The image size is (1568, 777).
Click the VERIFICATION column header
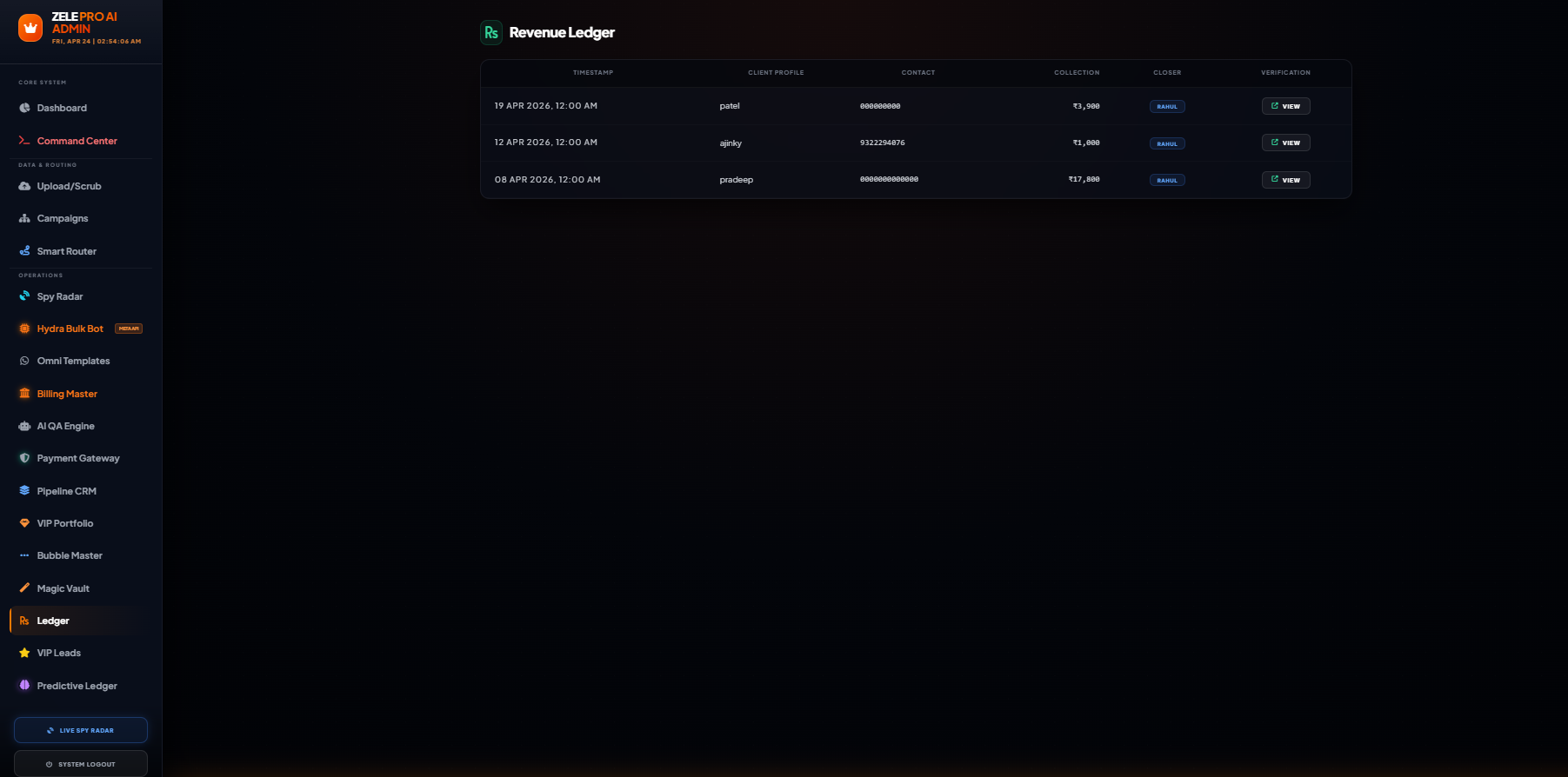coord(1285,73)
